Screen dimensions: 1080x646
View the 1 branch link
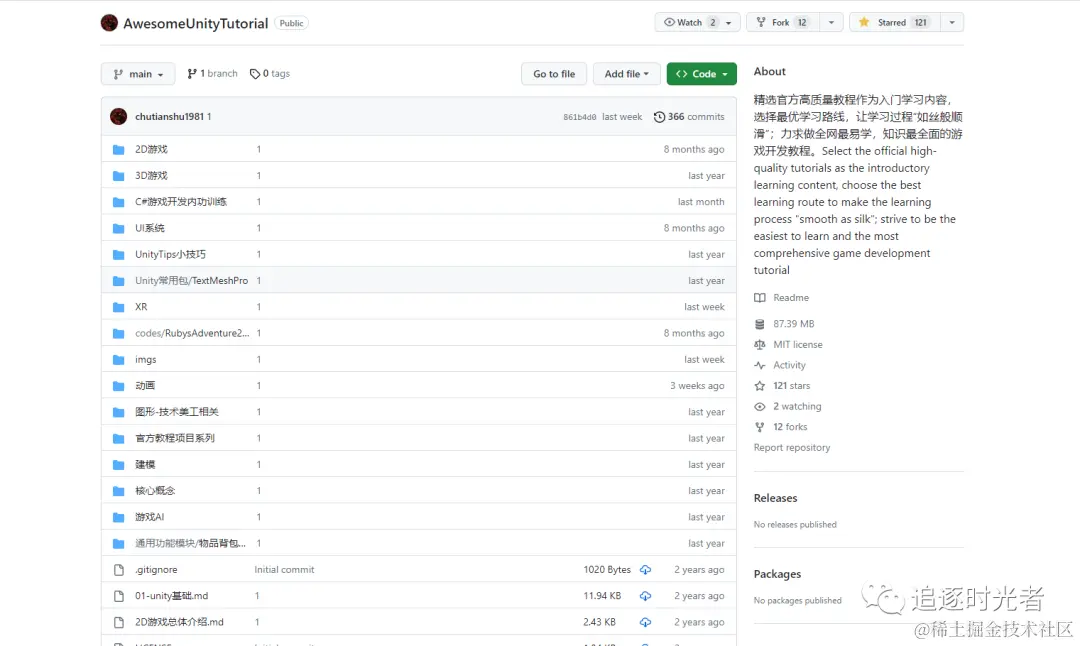[x=212, y=74]
